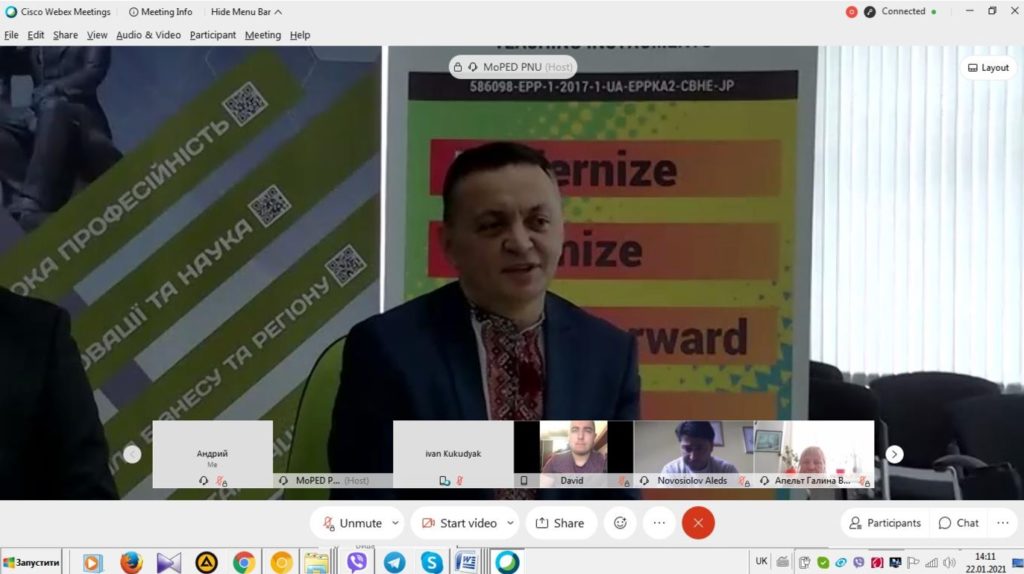Screen dimensions: 1024x574
Task: Select Novosiolov Aleds video thumbnail
Action: click(693, 454)
